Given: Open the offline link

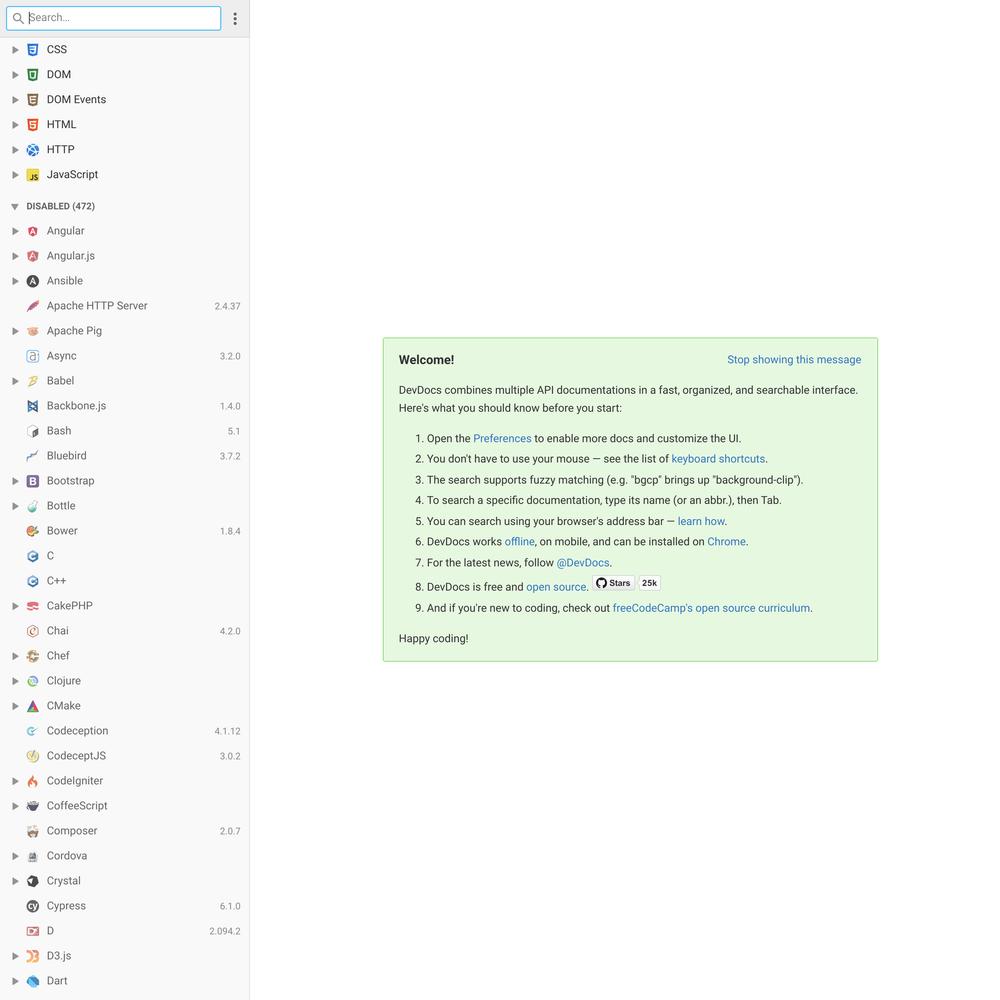Looking at the screenshot, I should pyautogui.click(x=519, y=542).
